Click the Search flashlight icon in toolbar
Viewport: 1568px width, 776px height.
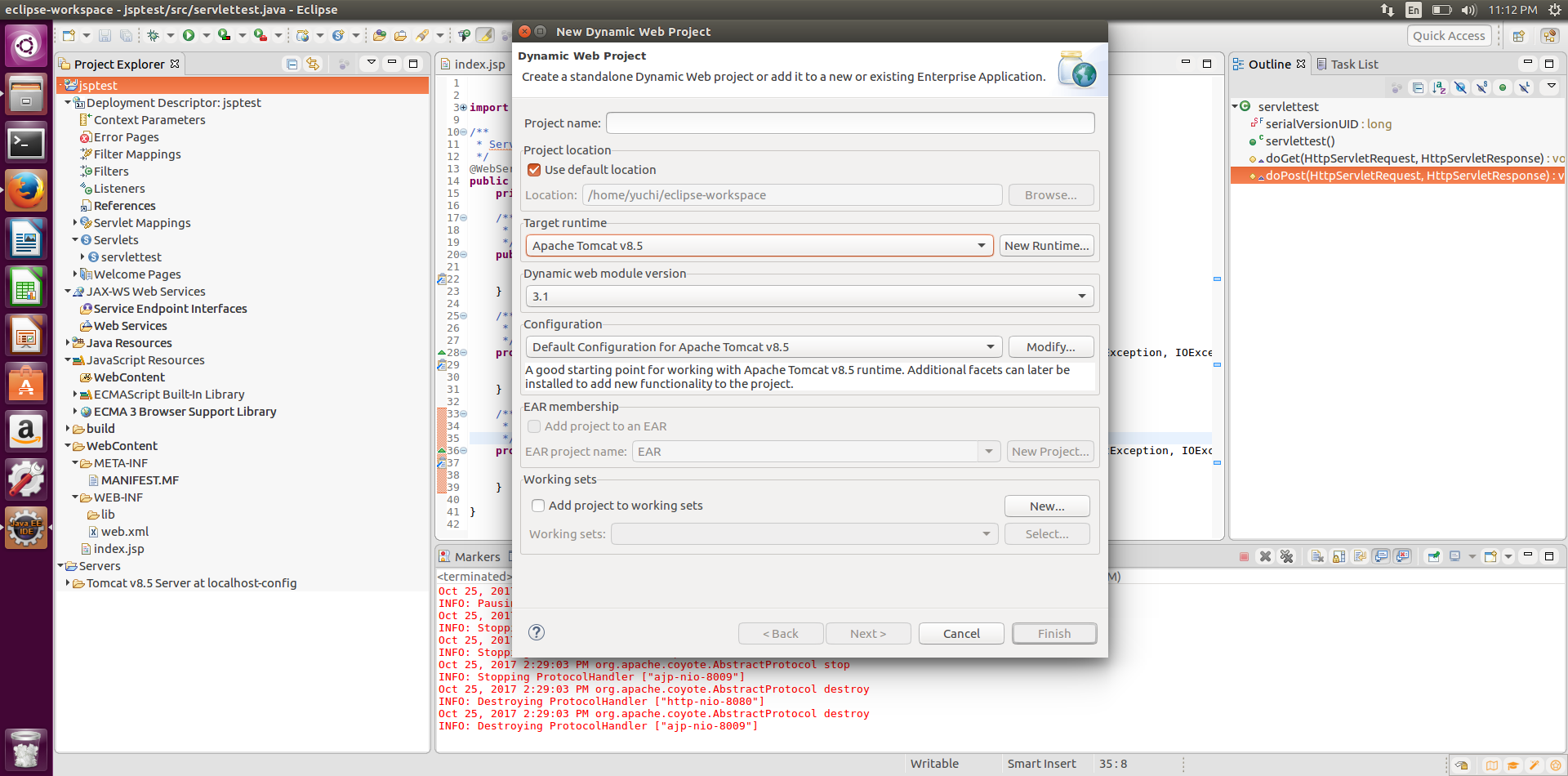tap(422, 35)
